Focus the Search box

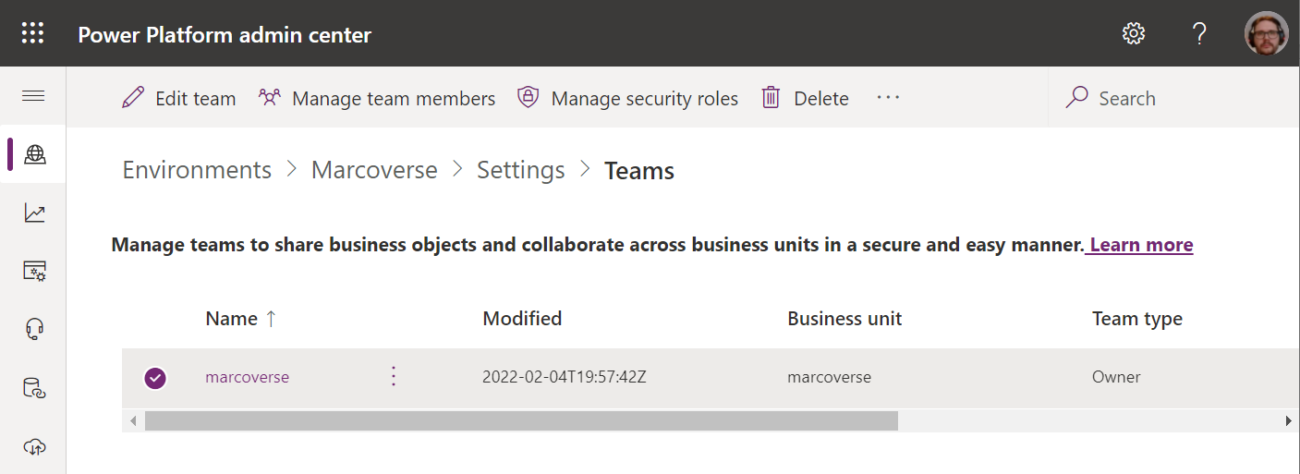pyautogui.click(x=1174, y=98)
